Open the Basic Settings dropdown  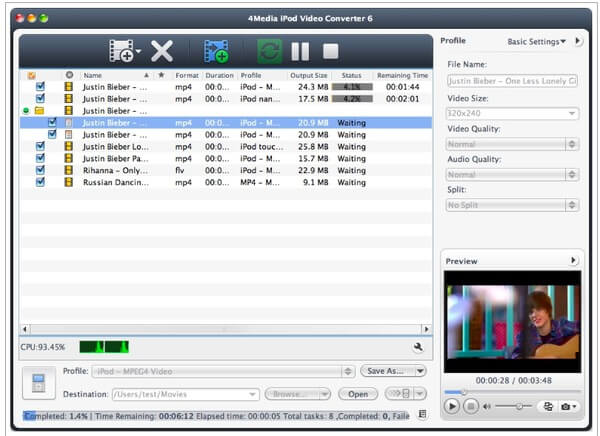click(x=536, y=41)
